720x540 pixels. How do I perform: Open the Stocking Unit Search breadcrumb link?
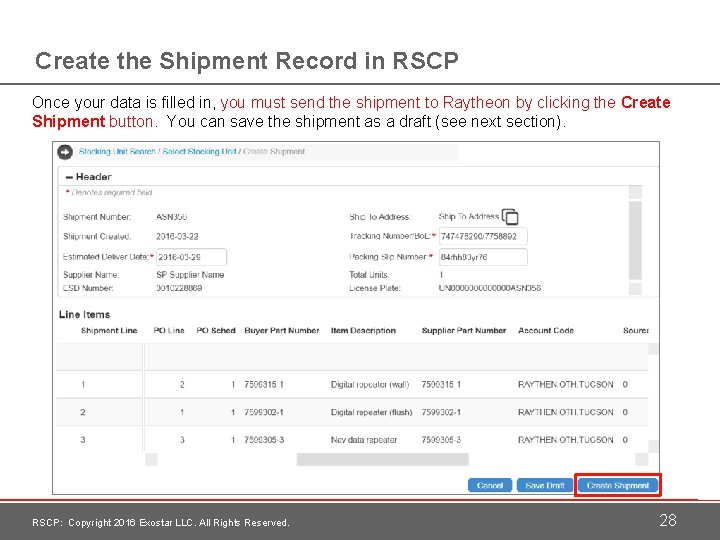(117, 152)
